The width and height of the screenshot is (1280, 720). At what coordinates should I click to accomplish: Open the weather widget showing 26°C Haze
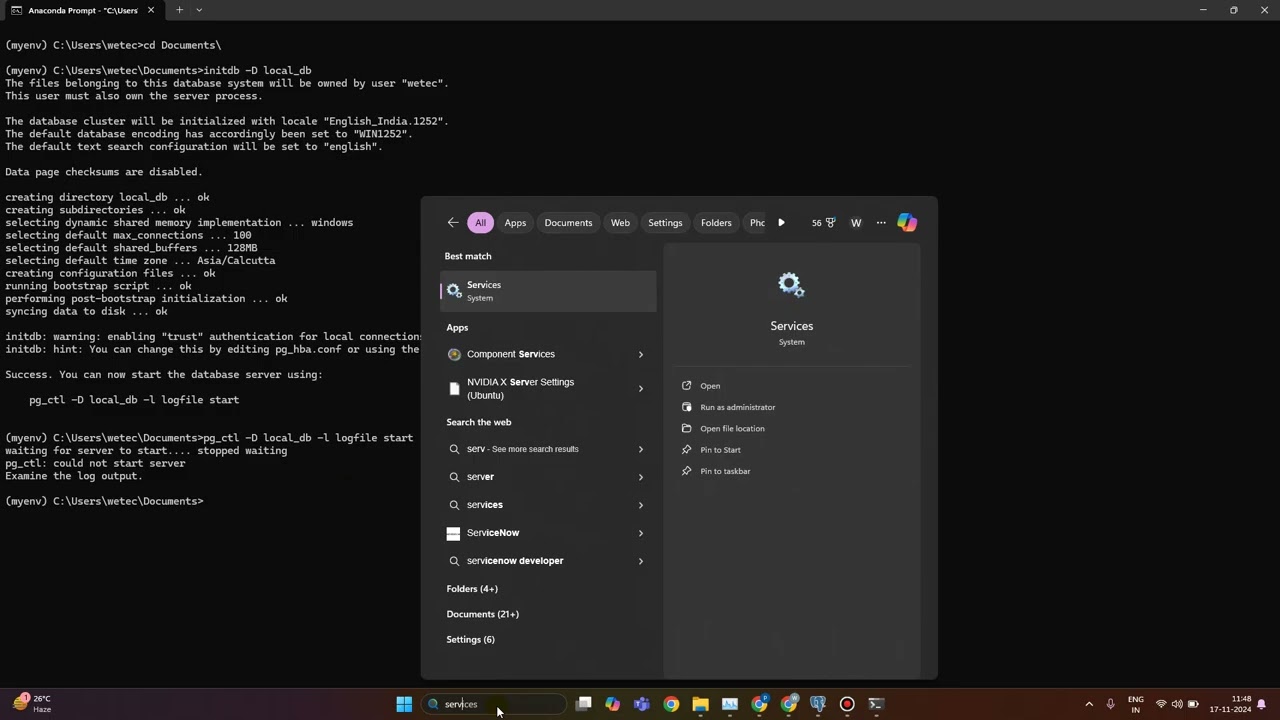[32, 704]
